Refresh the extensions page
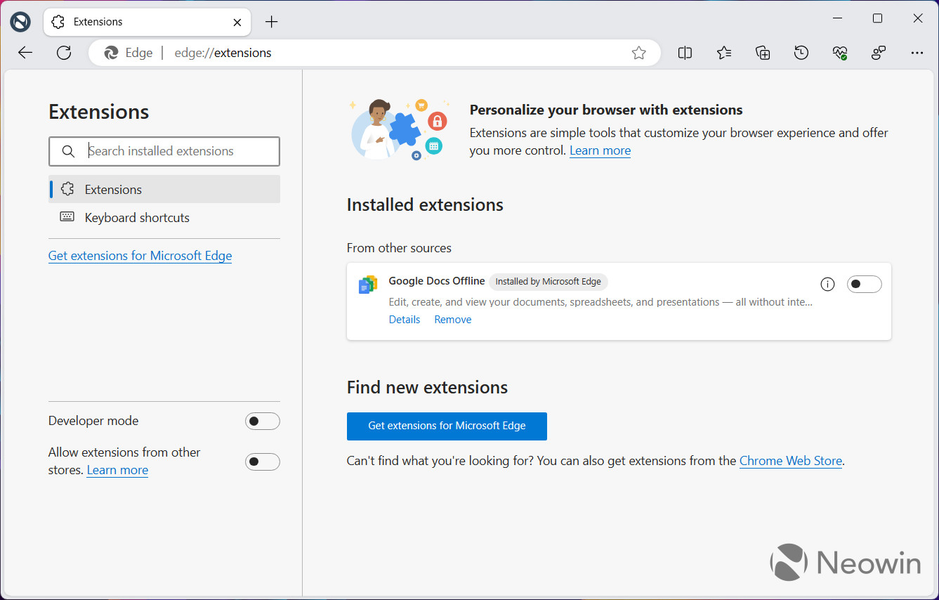Image resolution: width=939 pixels, height=600 pixels. pyautogui.click(x=64, y=53)
